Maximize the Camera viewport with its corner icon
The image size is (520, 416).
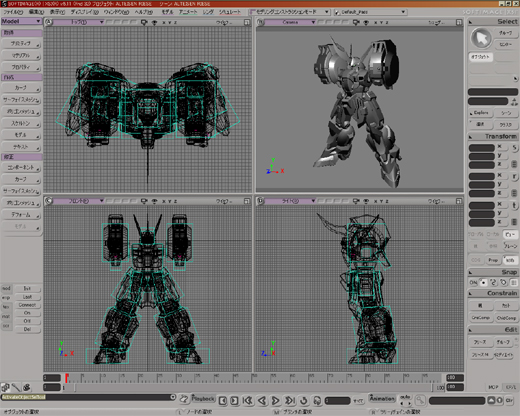pyautogui.click(x=459, y=22)
